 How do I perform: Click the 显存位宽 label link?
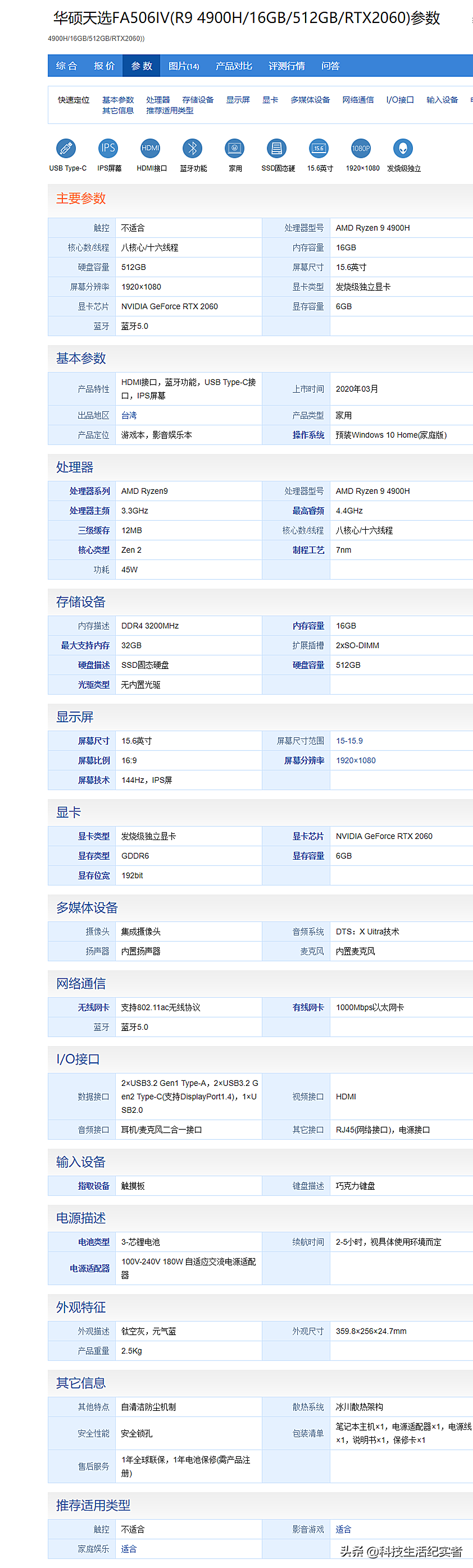click(x=93, y=875)
